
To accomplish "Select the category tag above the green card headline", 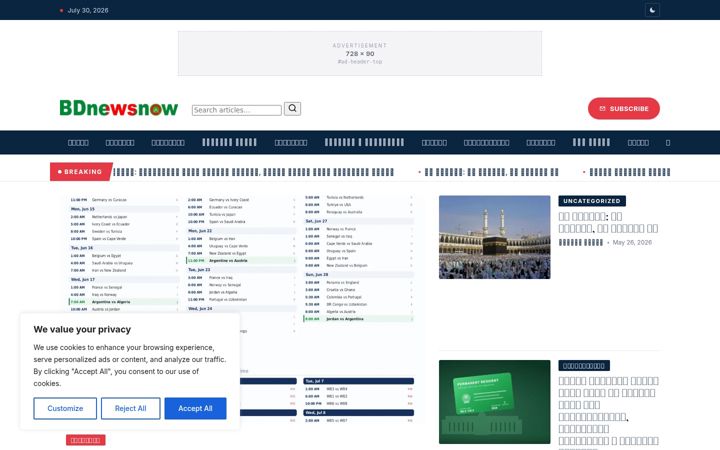I will [584, 366].
